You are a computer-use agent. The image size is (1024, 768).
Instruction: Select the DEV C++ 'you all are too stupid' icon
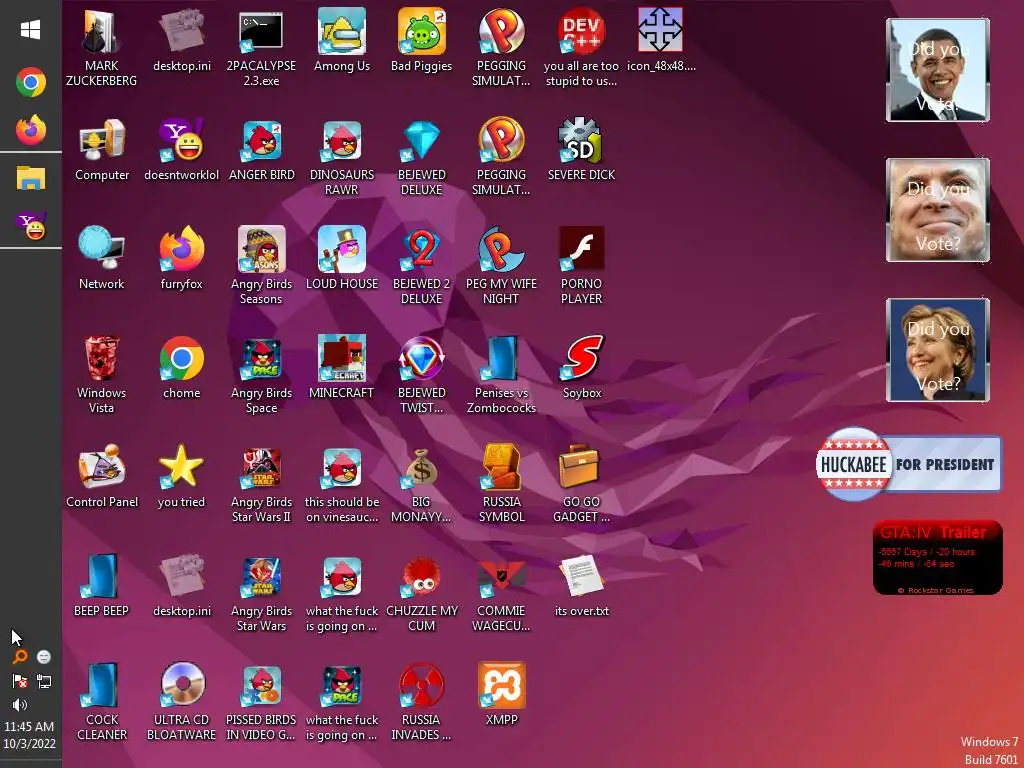(581, 48)
